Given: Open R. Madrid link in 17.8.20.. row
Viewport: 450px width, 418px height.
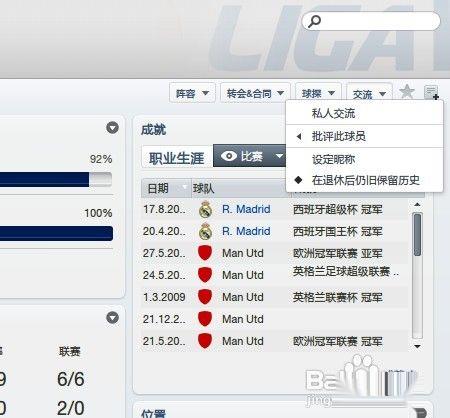Looking at the screenshot, I should [246, 209].
